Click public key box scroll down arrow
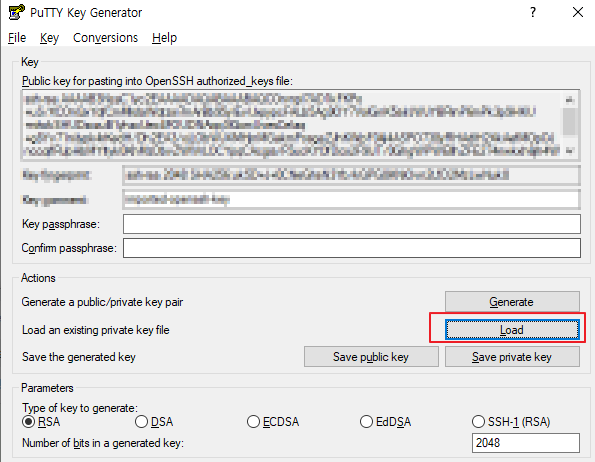Viewport: 595px width, 462px height. (570, 151)
